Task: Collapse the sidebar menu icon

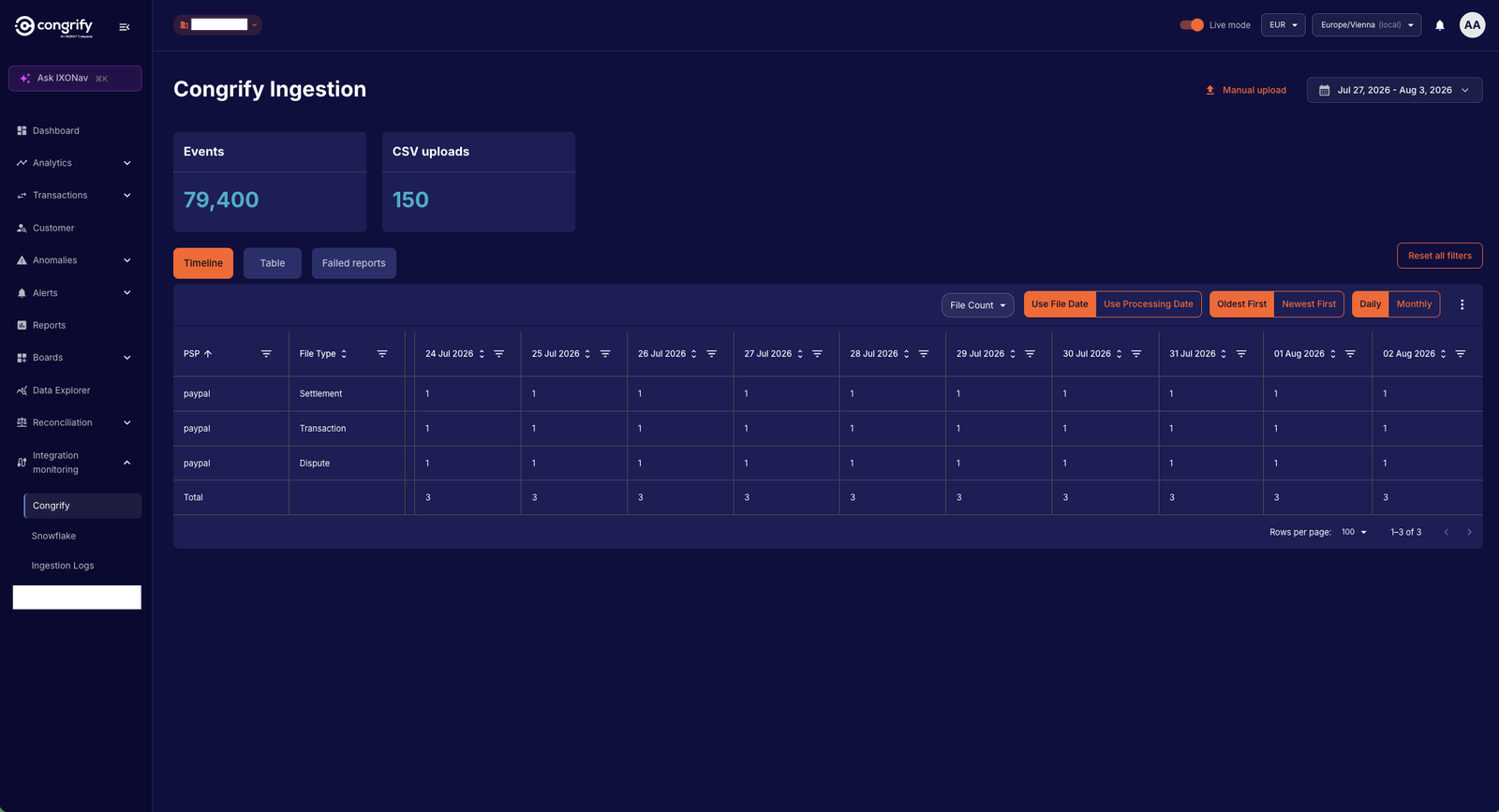Action: point(125,27)
